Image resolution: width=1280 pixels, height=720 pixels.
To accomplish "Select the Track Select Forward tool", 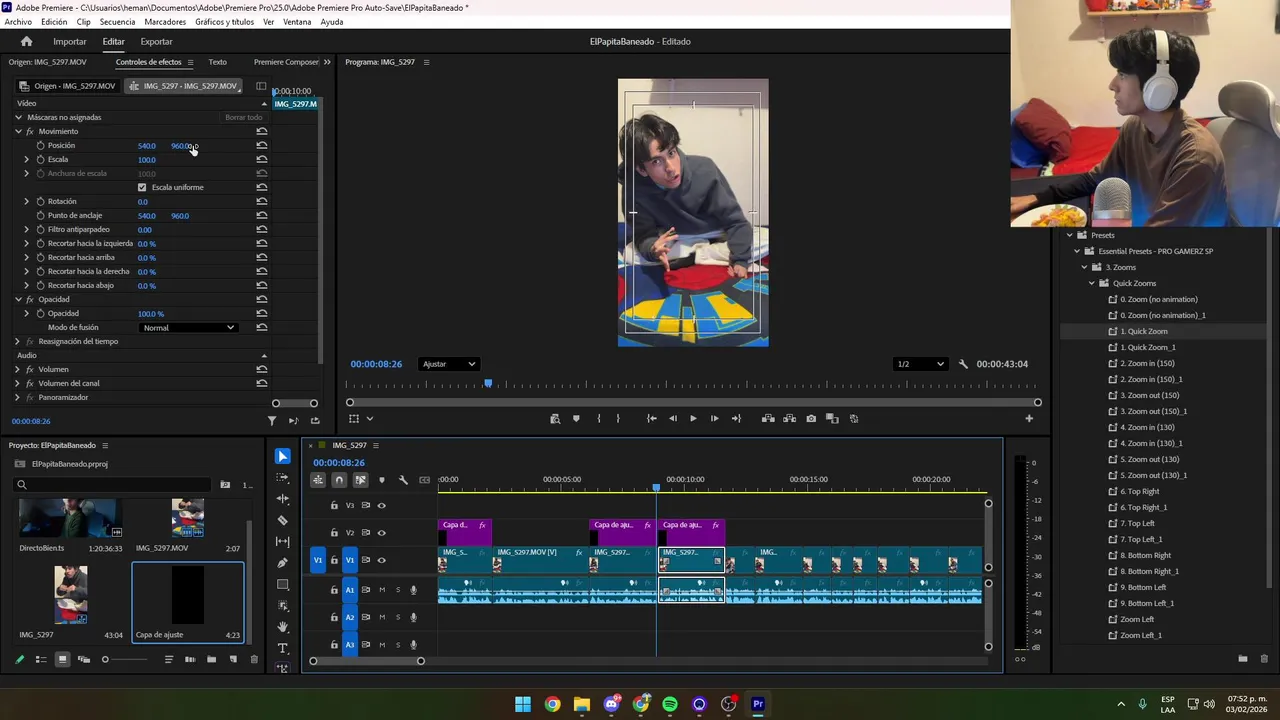I will (283, 477).
